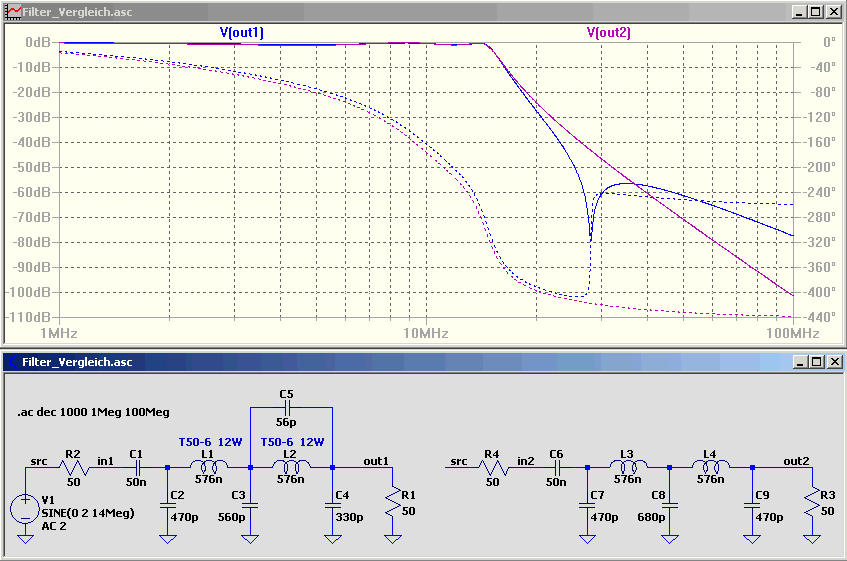
Task: Click the 330p value of C4
Action: (349, 517)
